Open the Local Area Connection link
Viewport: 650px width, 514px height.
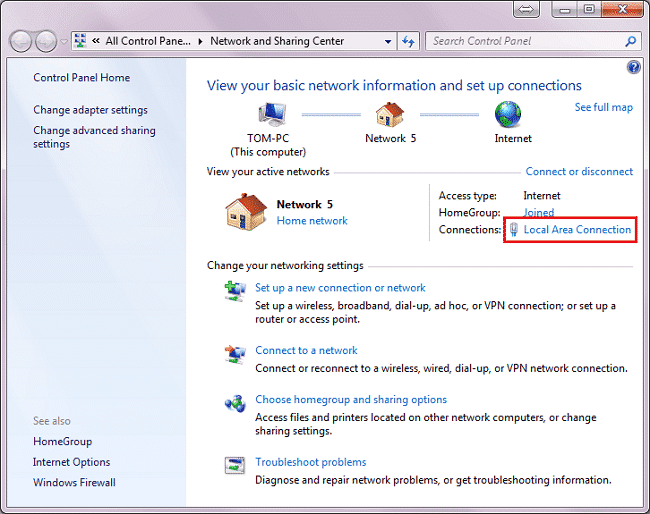(x=577, y=230)
